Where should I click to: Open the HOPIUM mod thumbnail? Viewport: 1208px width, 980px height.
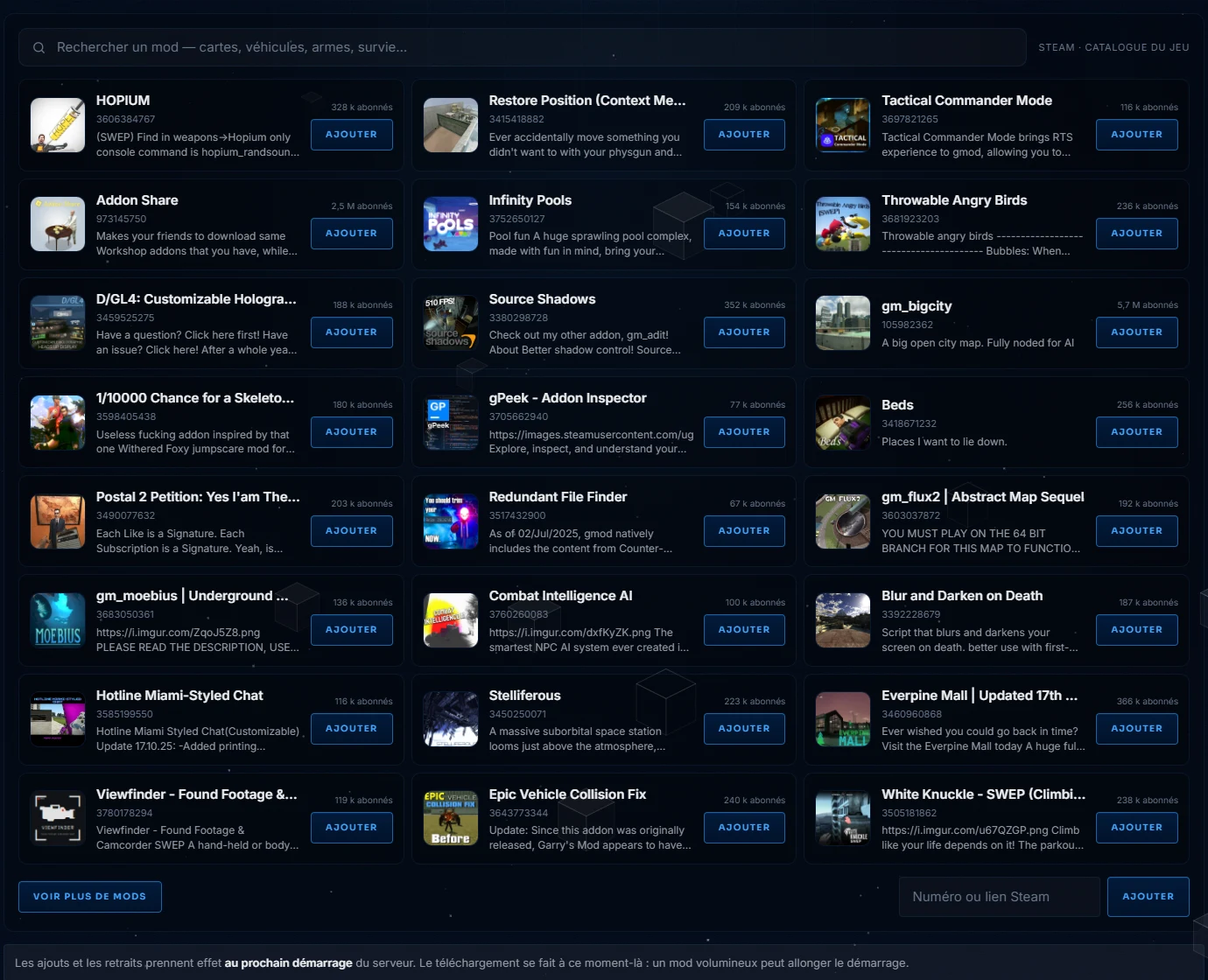tap(58, 125)
